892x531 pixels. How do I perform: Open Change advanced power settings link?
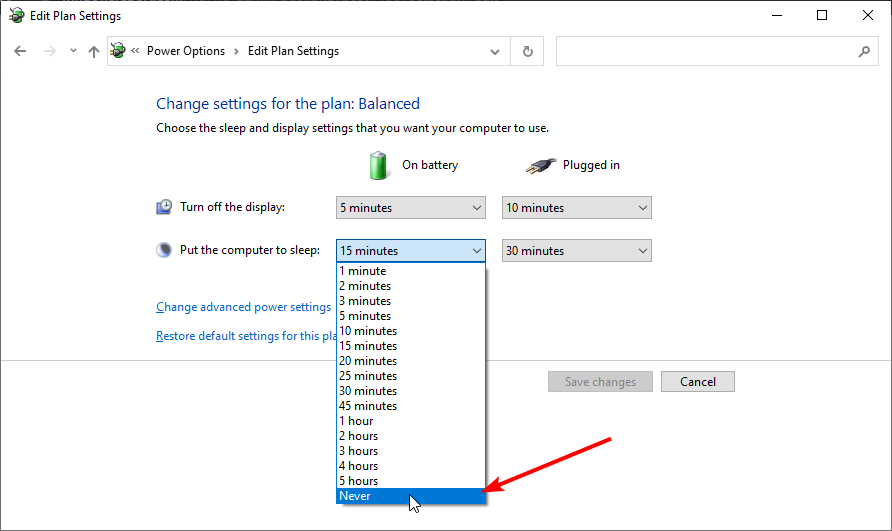(243, 307)
